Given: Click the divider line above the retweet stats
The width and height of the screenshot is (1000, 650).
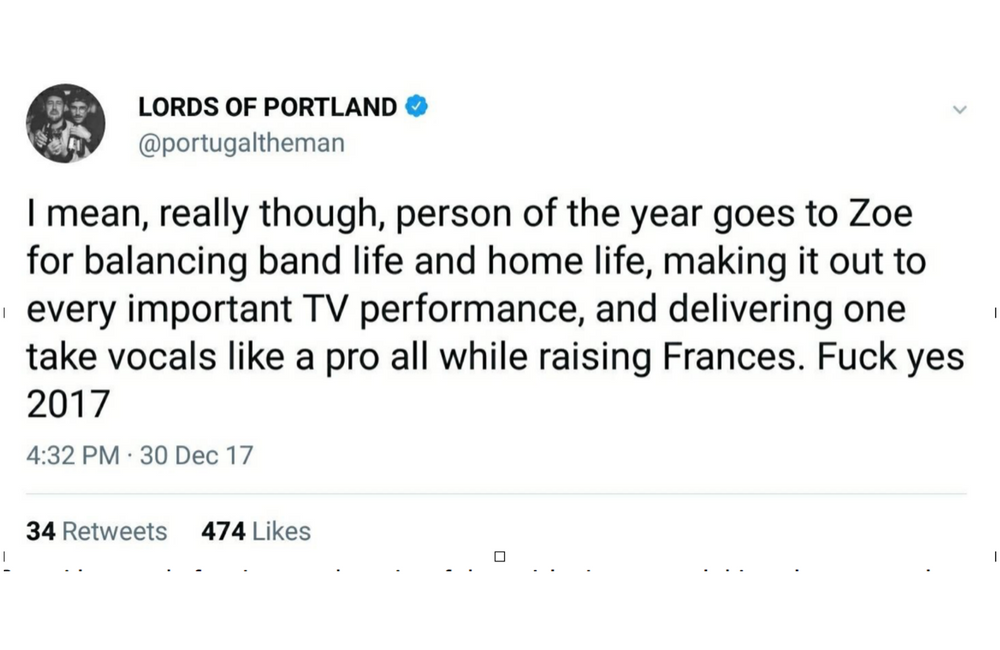Looking at the screenshot, I should point(496,493).
